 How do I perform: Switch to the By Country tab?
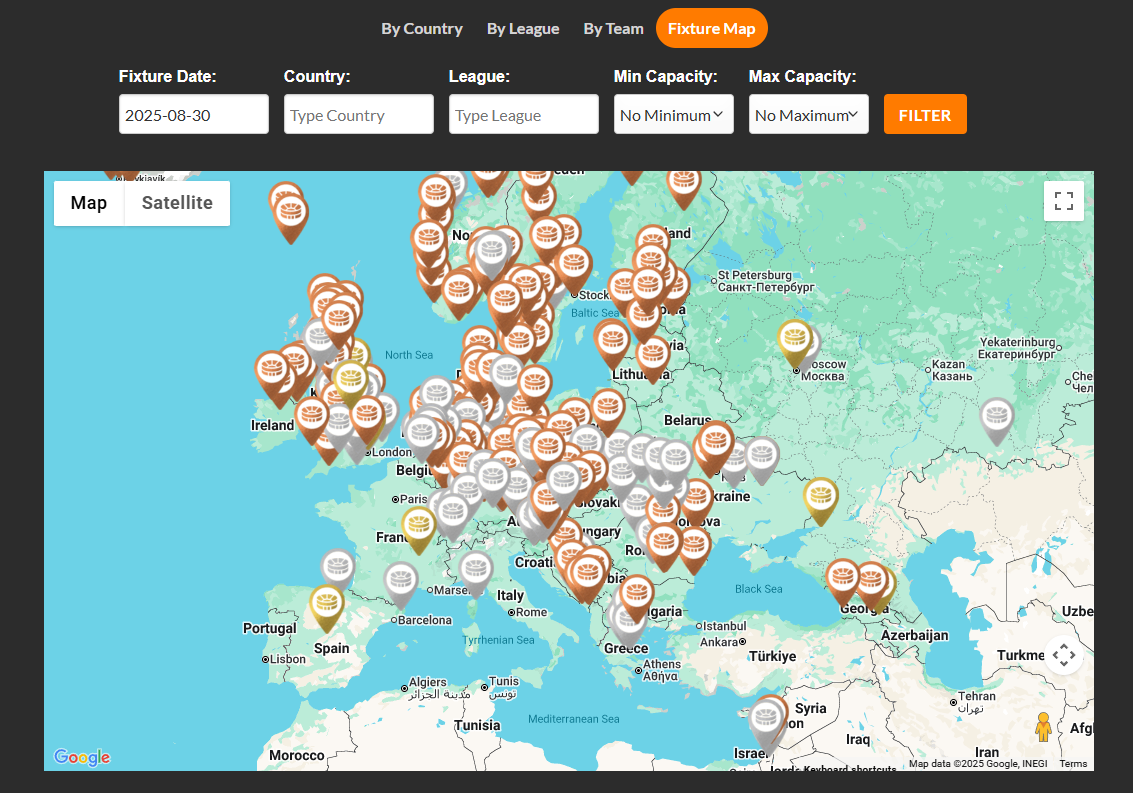click(421, 28)
